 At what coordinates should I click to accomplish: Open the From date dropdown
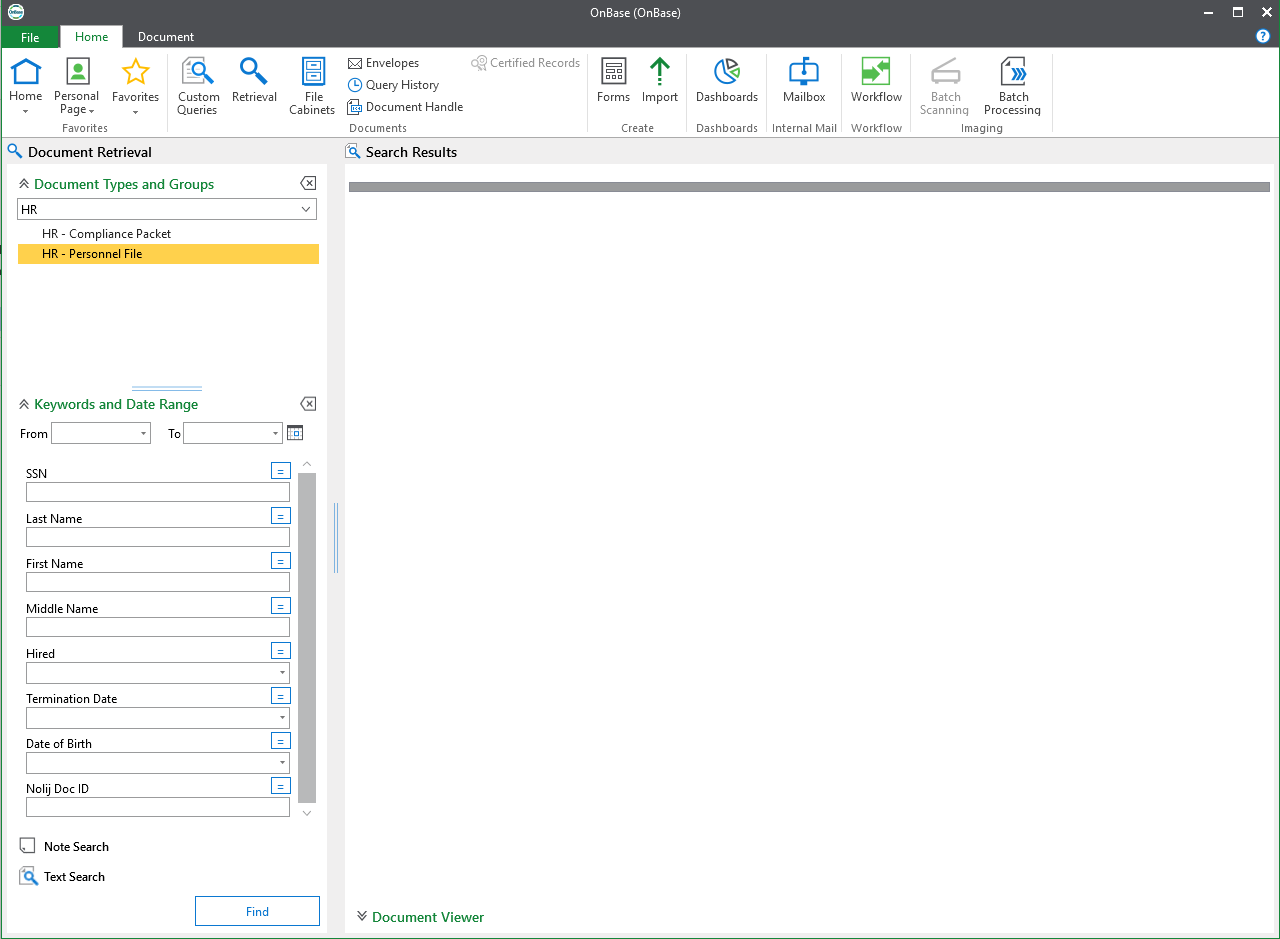(x=144, y=433)
